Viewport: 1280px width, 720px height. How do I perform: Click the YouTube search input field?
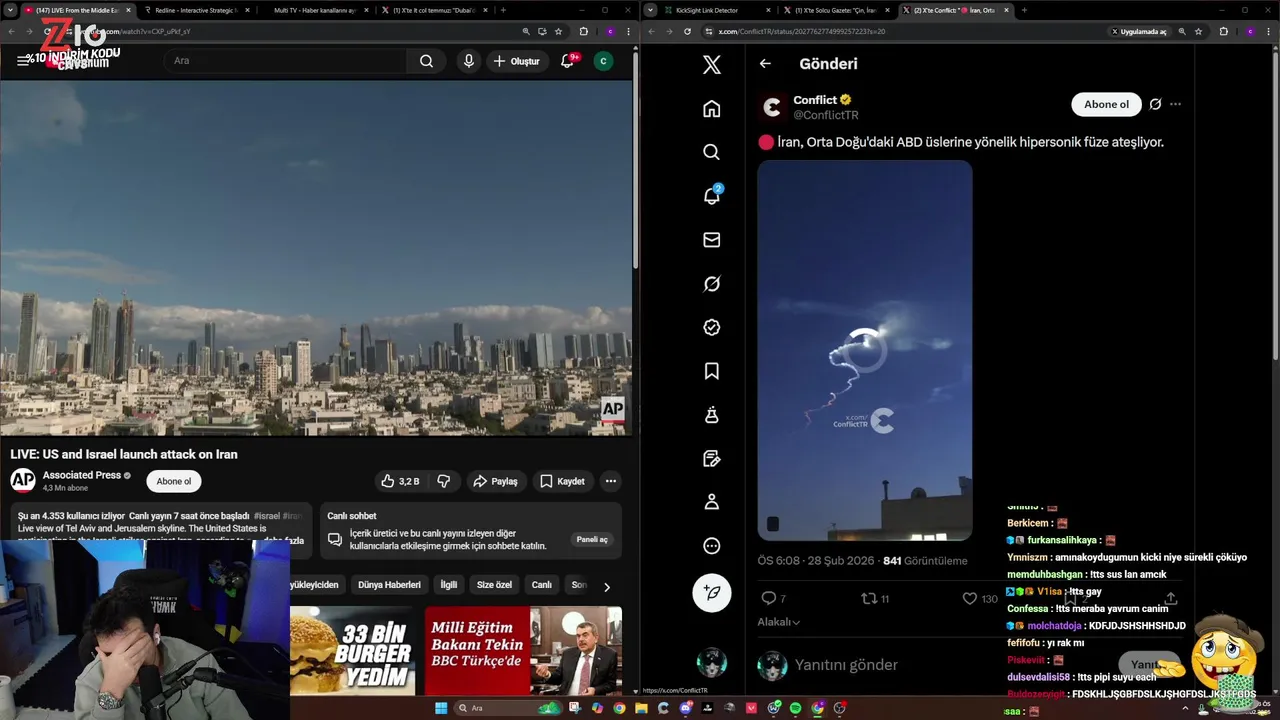click(x=285, y=61)
